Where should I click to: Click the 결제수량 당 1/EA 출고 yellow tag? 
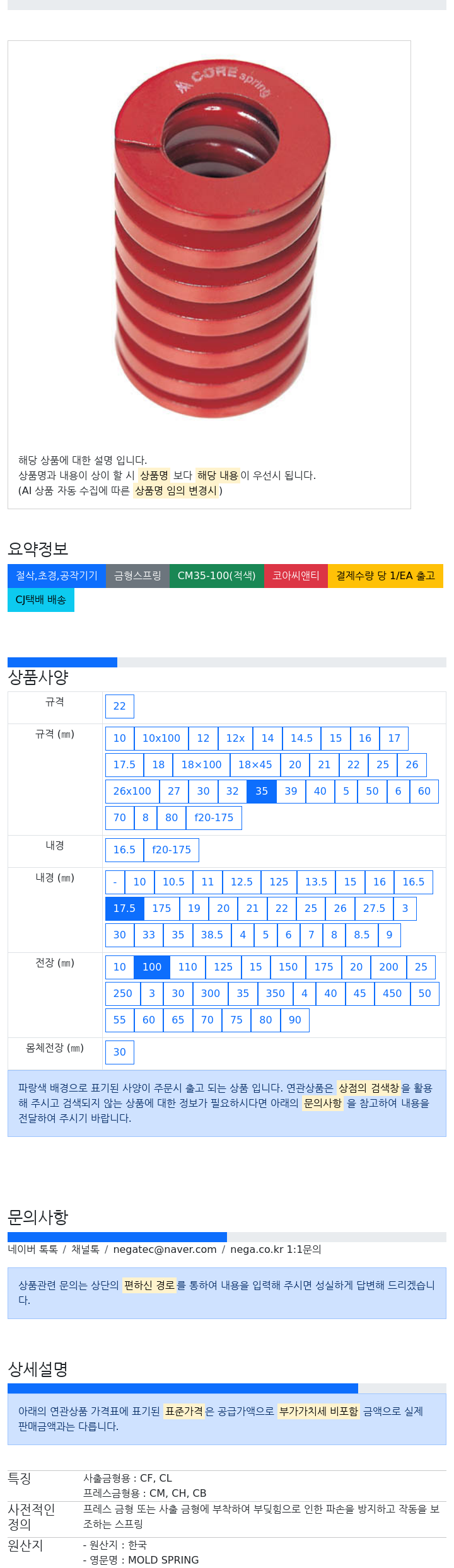(x=385, y=576)
